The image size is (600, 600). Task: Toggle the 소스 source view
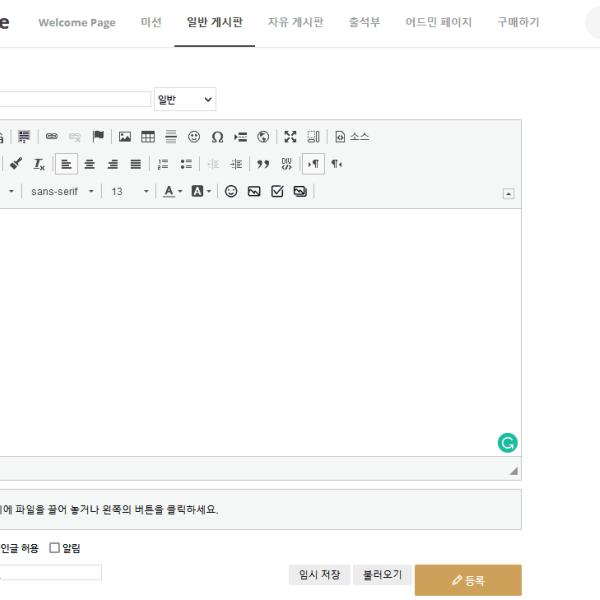coord(351,137)
